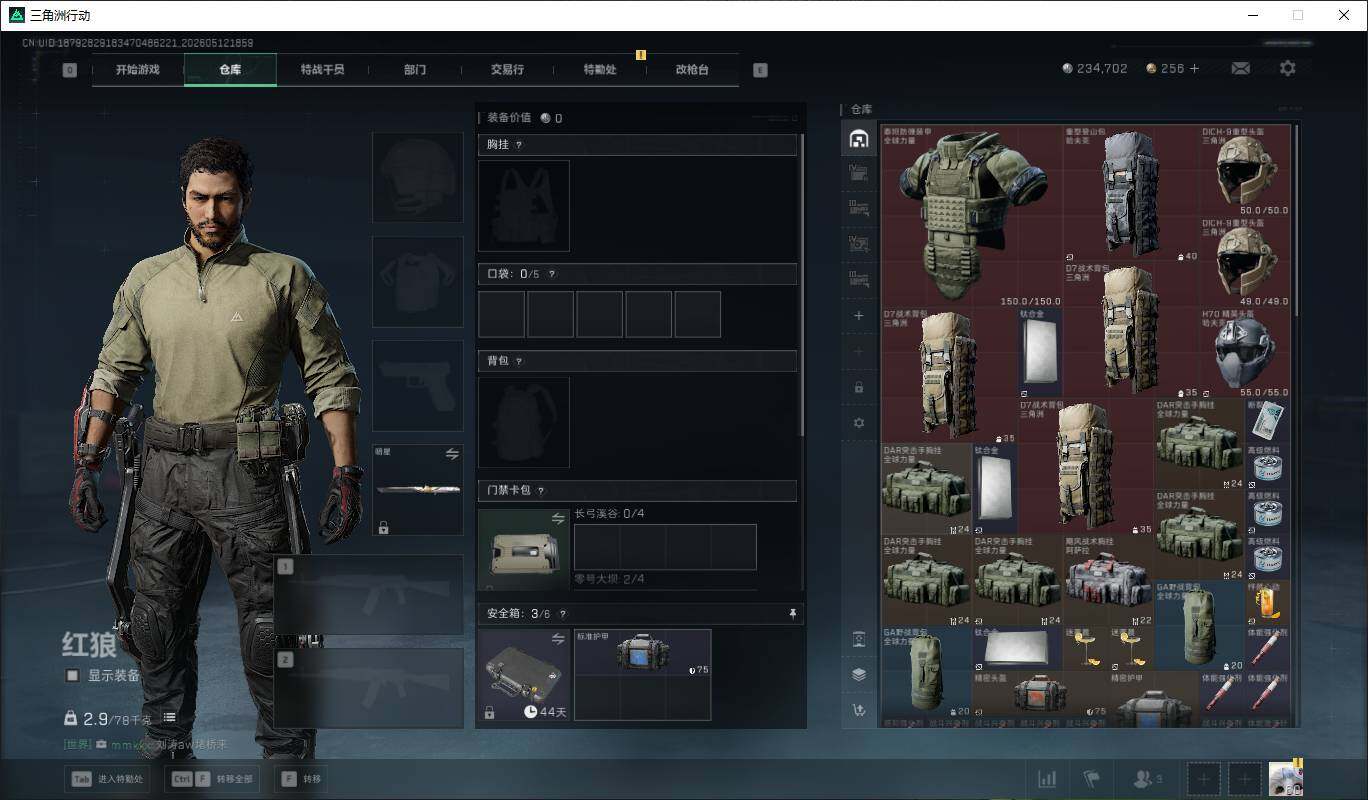Select the empty pistol slot
This screenshot has height=800, width=1368.
click(418, 386)
